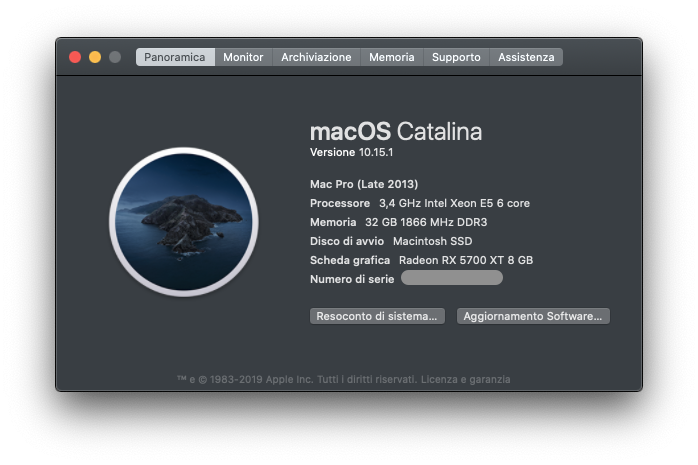Click the Radeon RX 5700 XT 8 GB value
This screenshot has width=698, height=465.
pos(466,260)
